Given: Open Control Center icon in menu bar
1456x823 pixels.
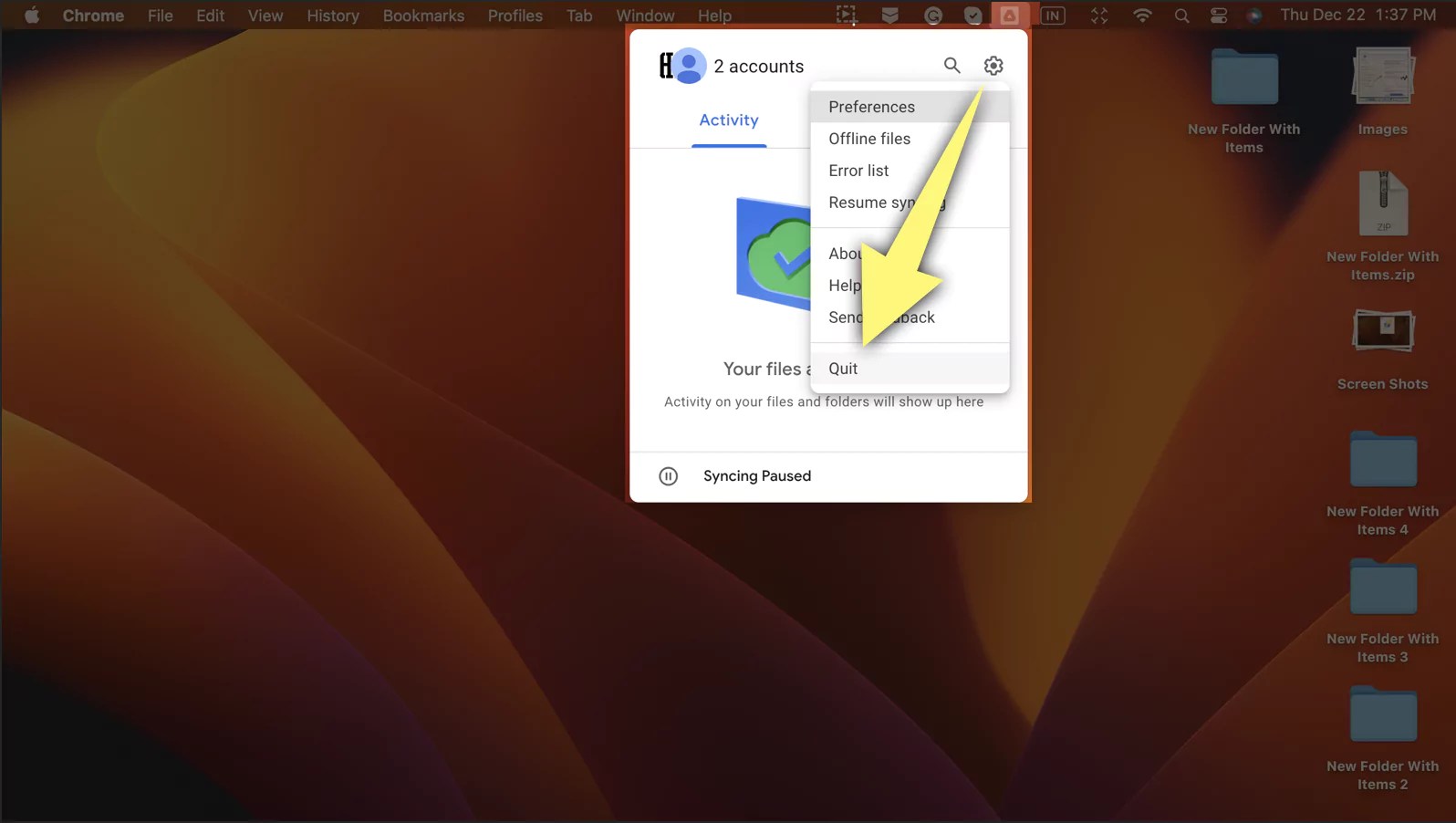Looking at the screenshot, I should (x=1219, y=16).
